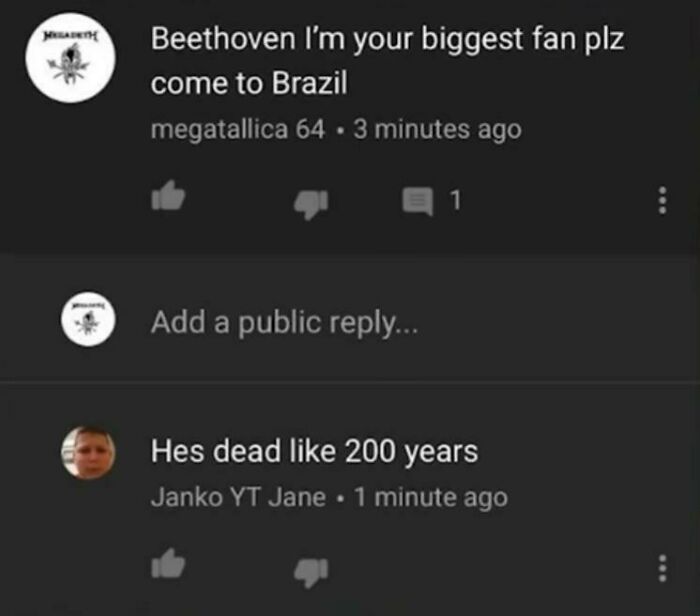Open the megatallica 64 channel name
The height and width of the screenshot is (616, 700).
[238, 129]
